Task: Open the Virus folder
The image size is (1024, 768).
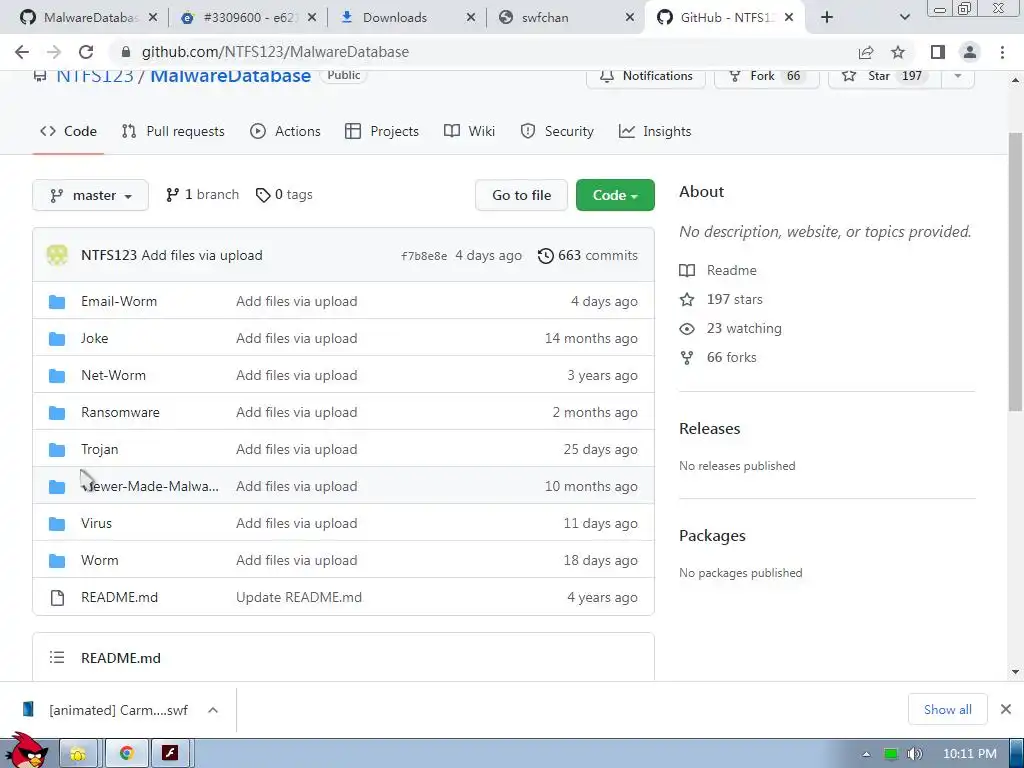Action: click(97, 523)
